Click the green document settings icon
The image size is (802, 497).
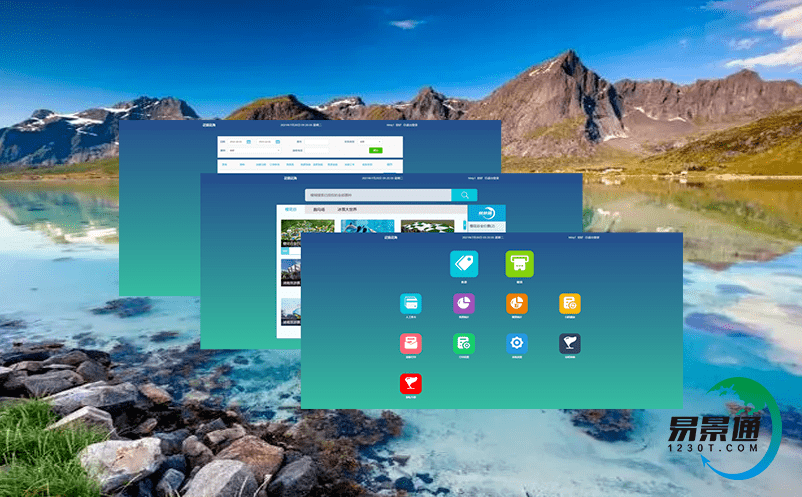point(464,344)
